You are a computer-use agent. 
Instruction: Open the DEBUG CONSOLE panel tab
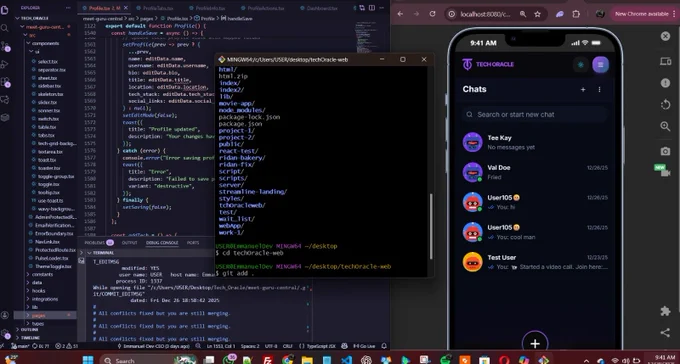click(x=162, y=243)
